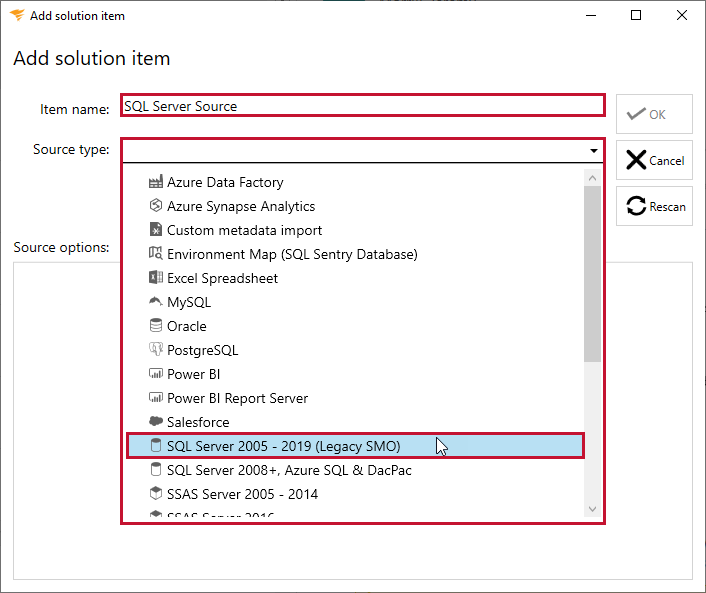Select SQL Server 2008+, Azure SQL & DacPac

(356, 469)
